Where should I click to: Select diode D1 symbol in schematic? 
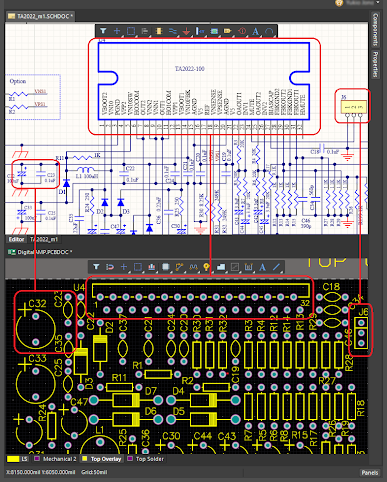pyautogui.click(x=66, y=183)
